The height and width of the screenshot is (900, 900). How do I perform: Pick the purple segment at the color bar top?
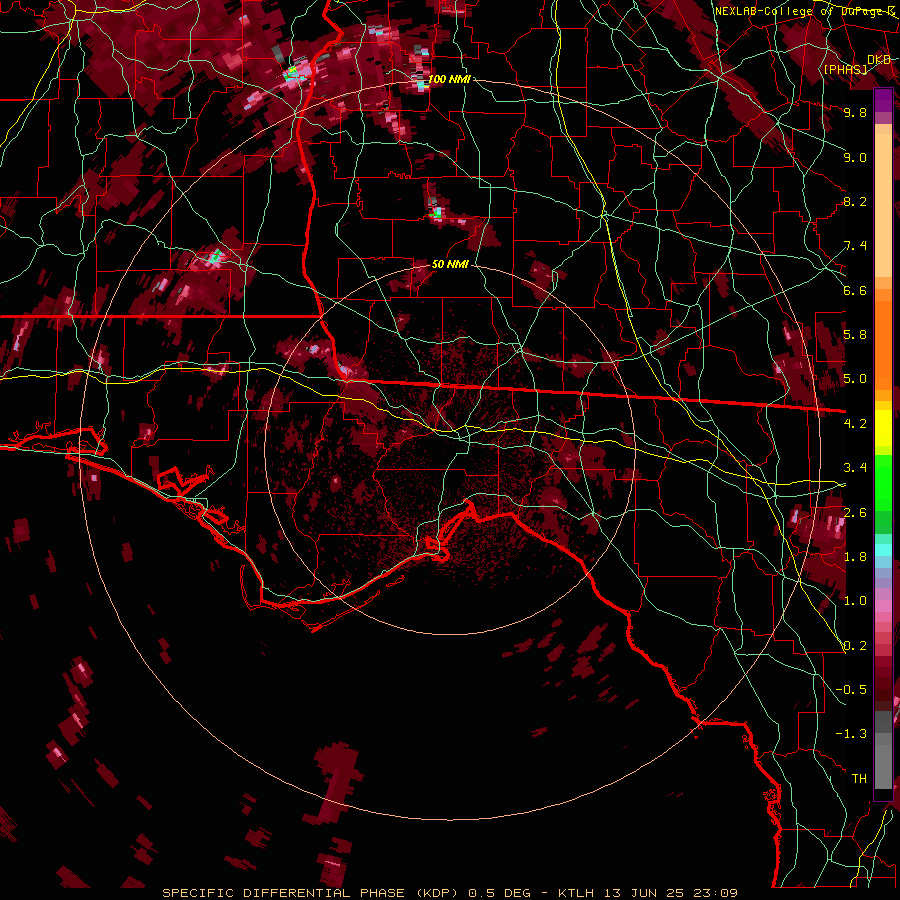(x=883, y=101)
